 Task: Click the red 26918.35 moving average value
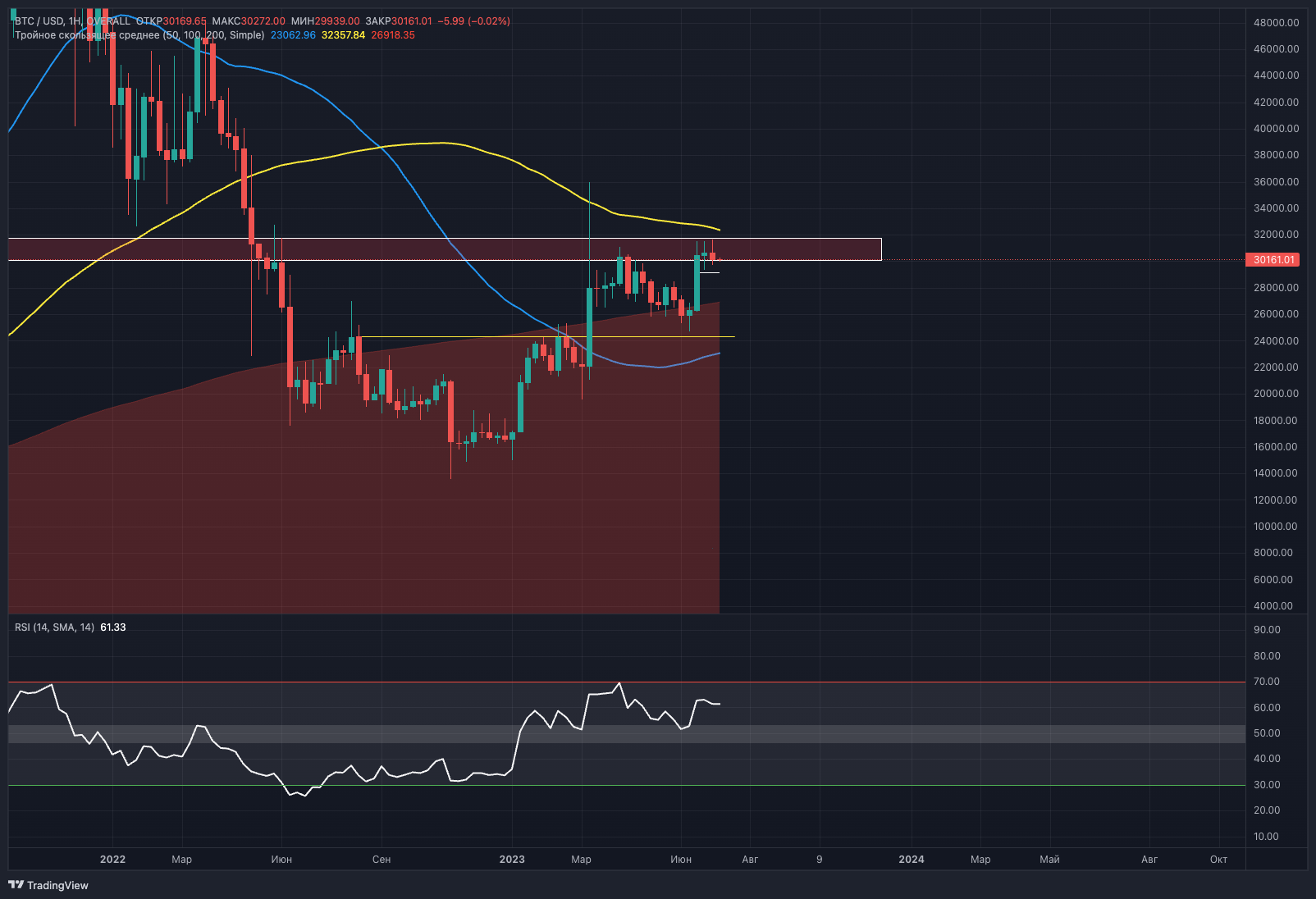tap(393, 35)
